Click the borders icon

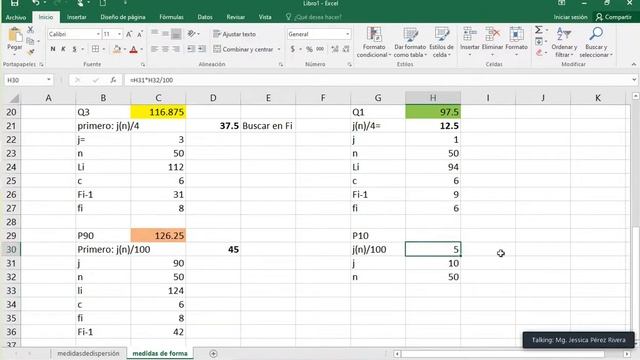point(95,49)
